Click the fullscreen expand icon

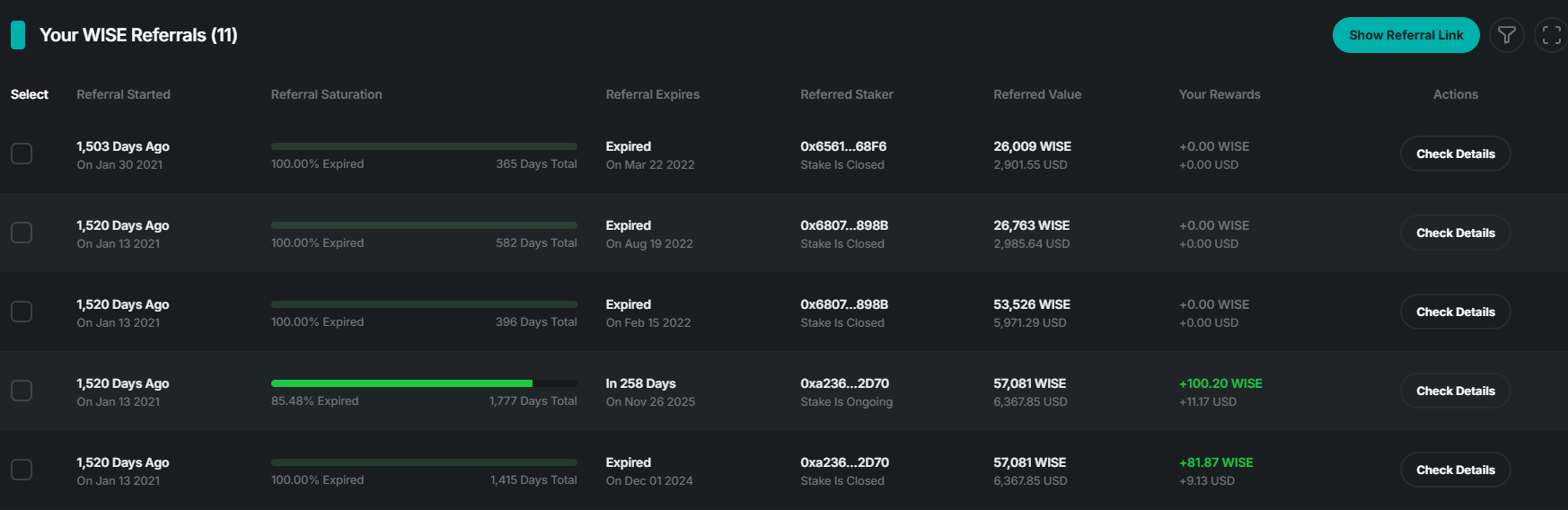[1551, 35]
